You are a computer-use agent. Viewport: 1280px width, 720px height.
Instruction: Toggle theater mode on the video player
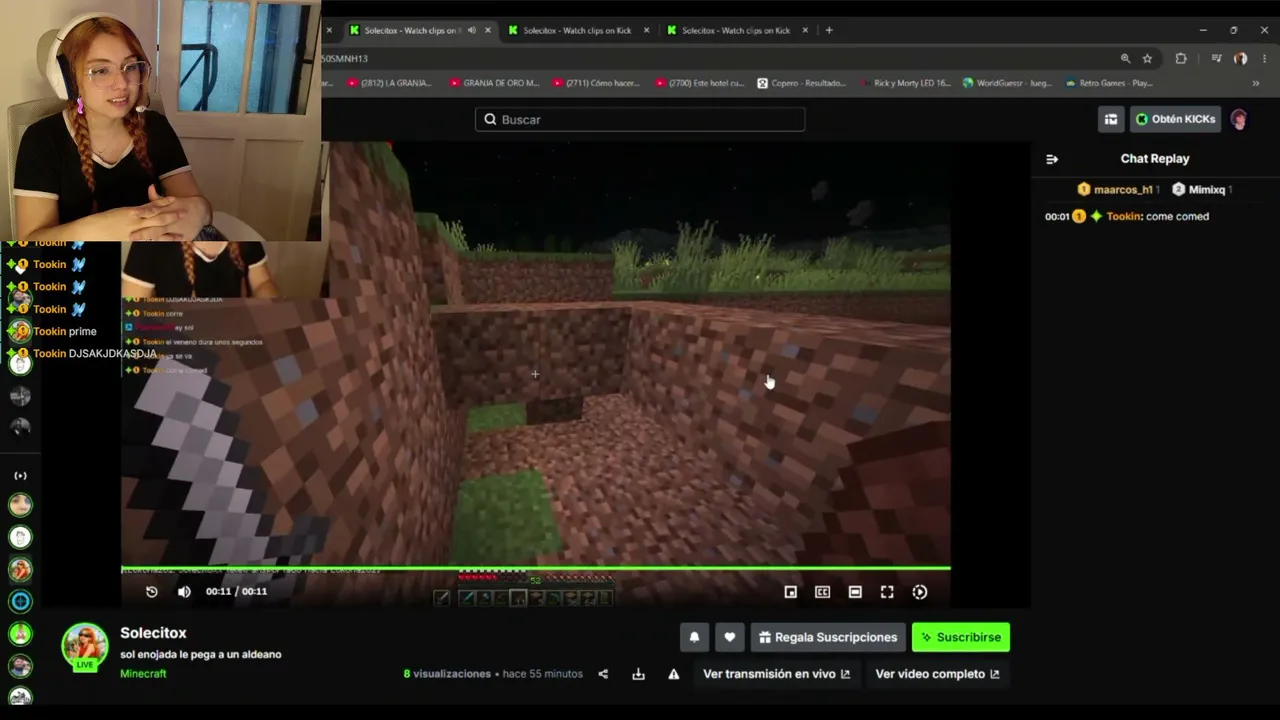tap(855, 592)
